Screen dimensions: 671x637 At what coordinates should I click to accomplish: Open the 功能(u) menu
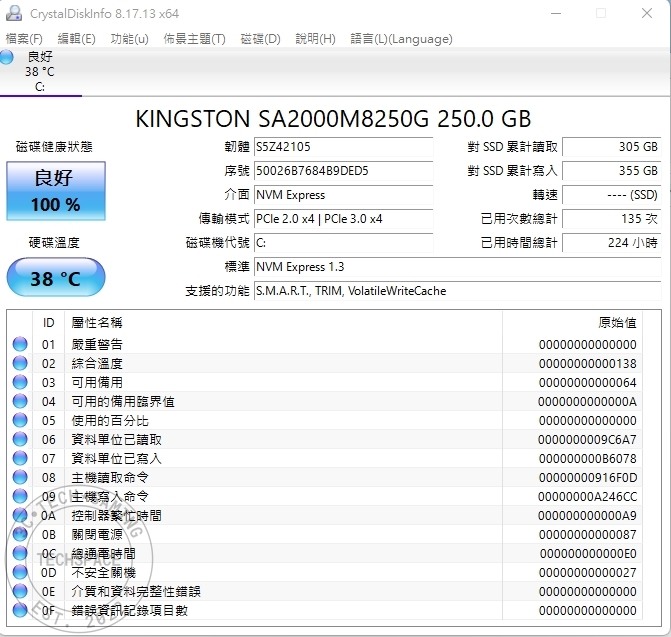[130, 39]
